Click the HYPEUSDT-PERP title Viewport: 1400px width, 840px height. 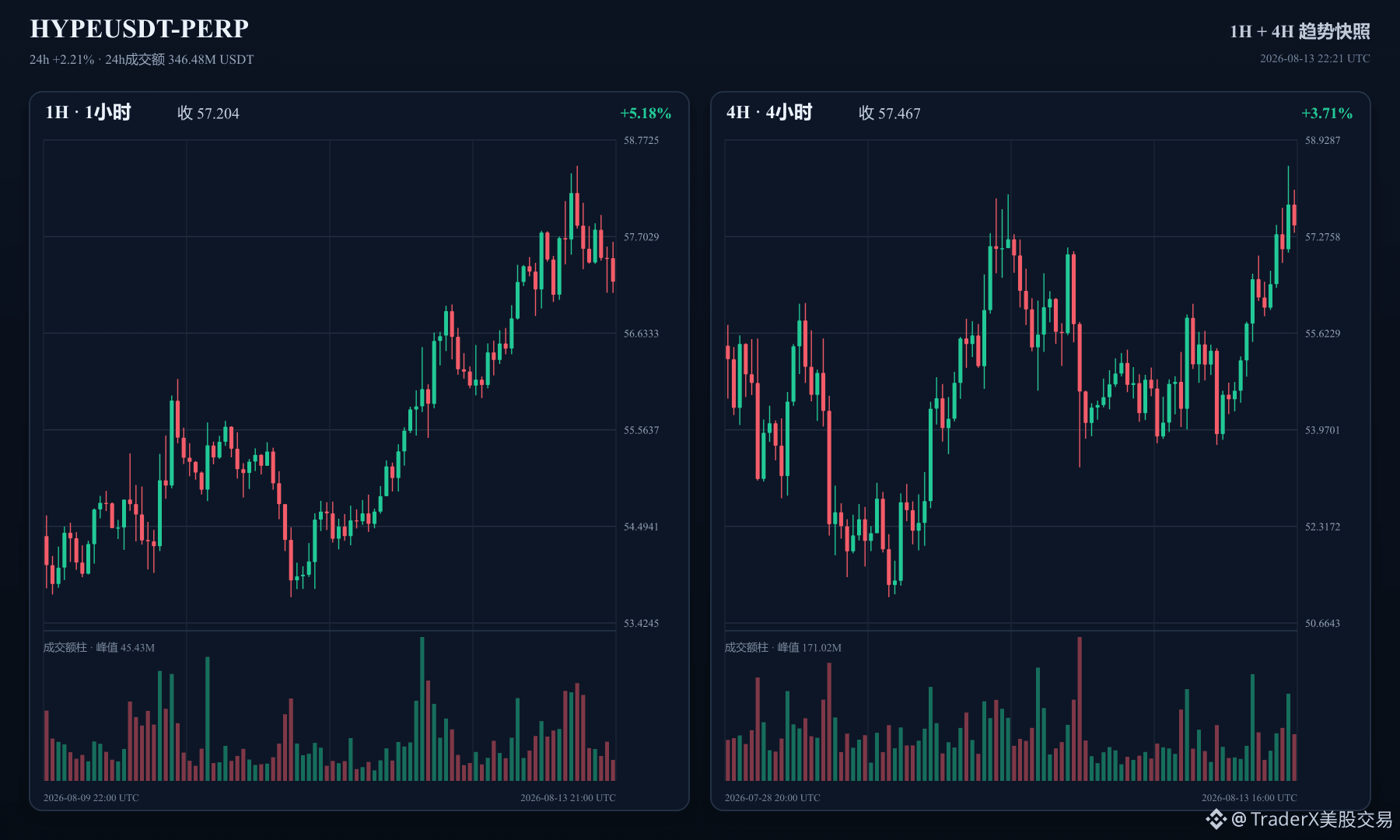(139, 29)
